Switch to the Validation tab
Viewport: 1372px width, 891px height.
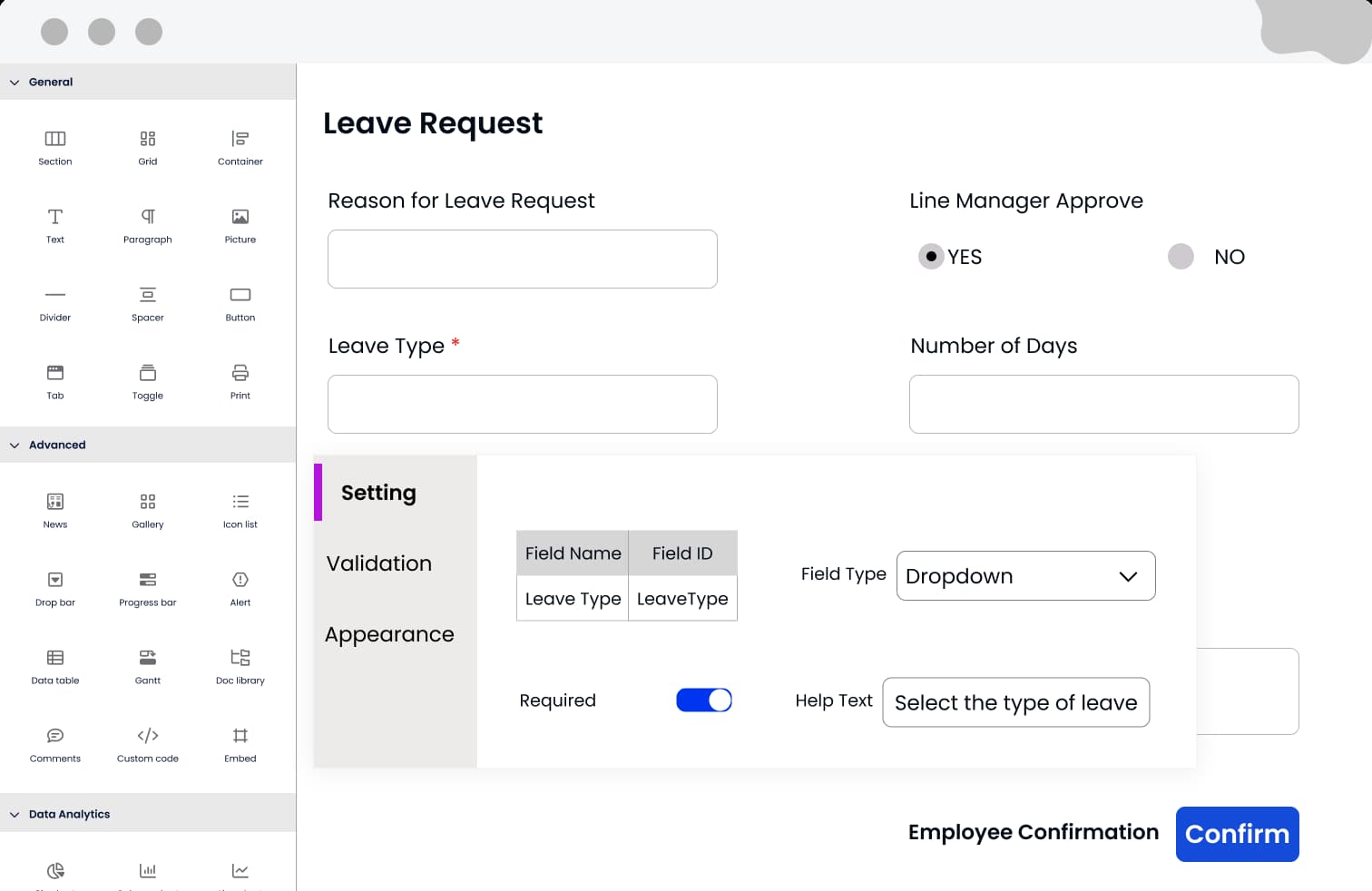point(379,563)
